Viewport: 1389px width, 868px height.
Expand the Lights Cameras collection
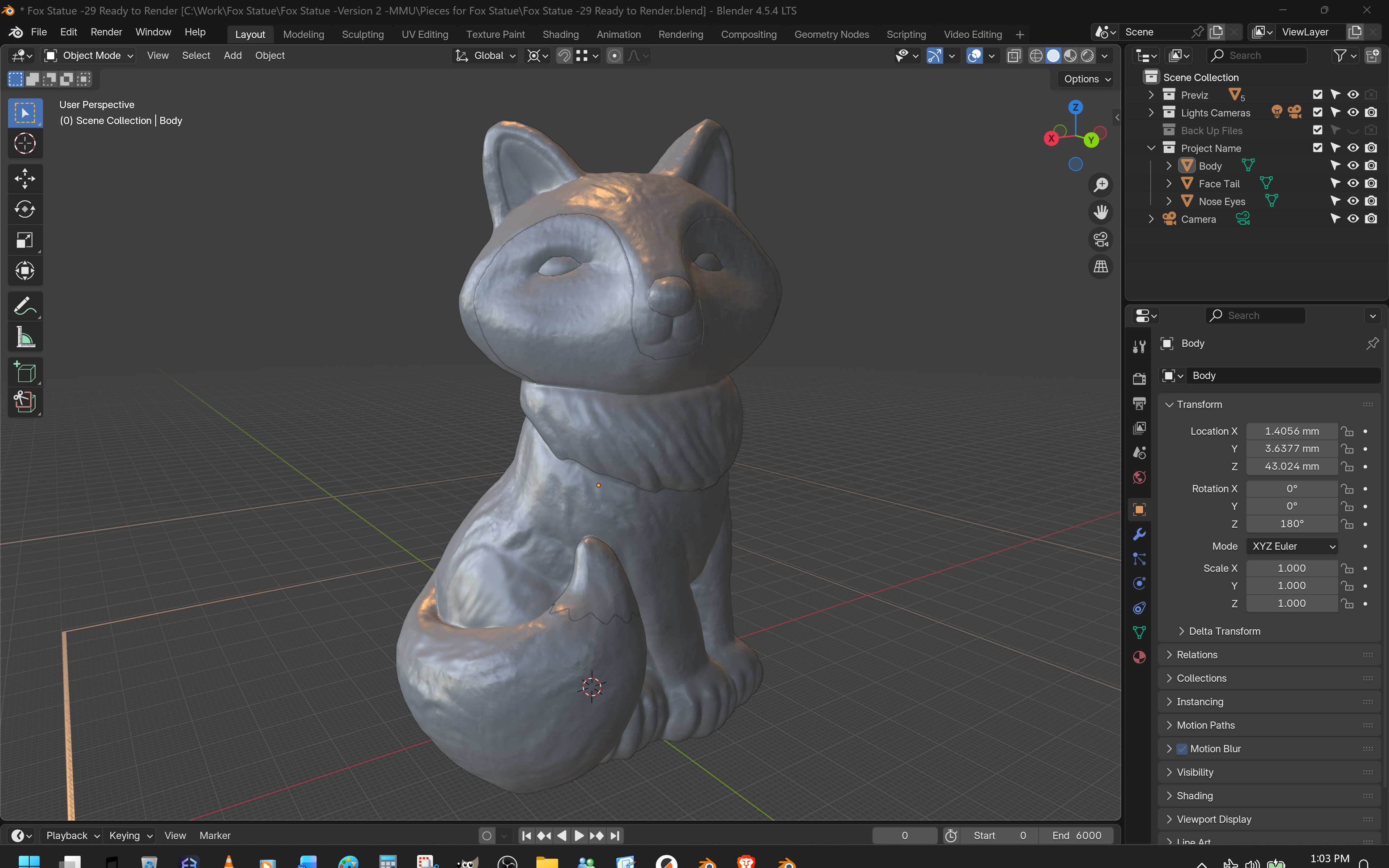tap(1151, 112)
